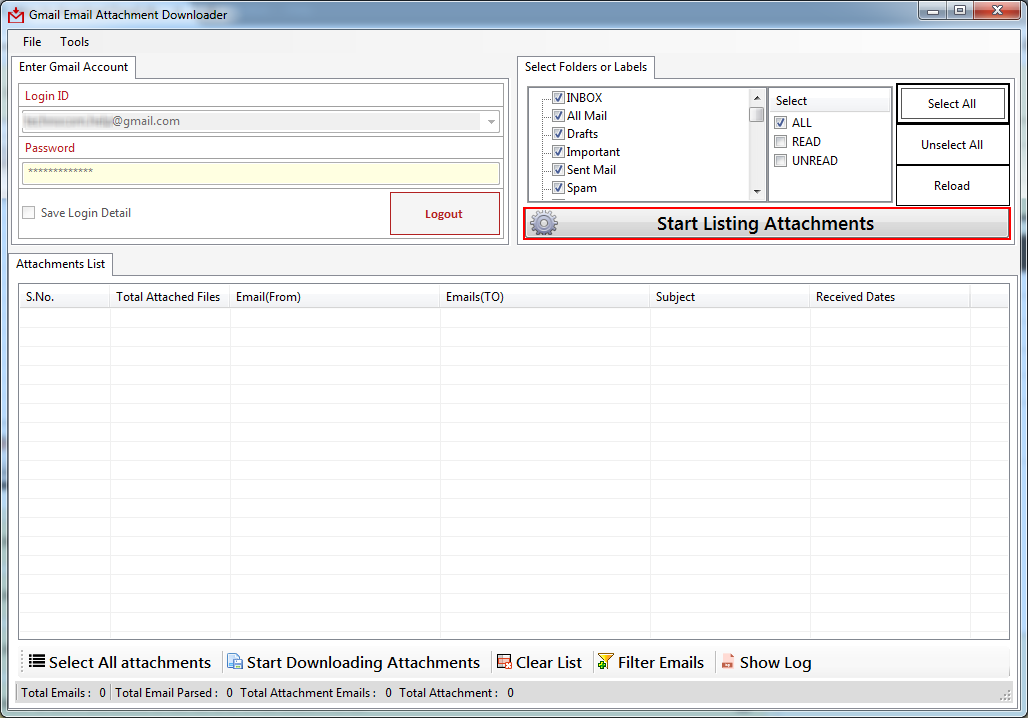The height and width of the screenshot is (718, 1028).
Task: Click the Email(From) column header
Action: (334, 297)
